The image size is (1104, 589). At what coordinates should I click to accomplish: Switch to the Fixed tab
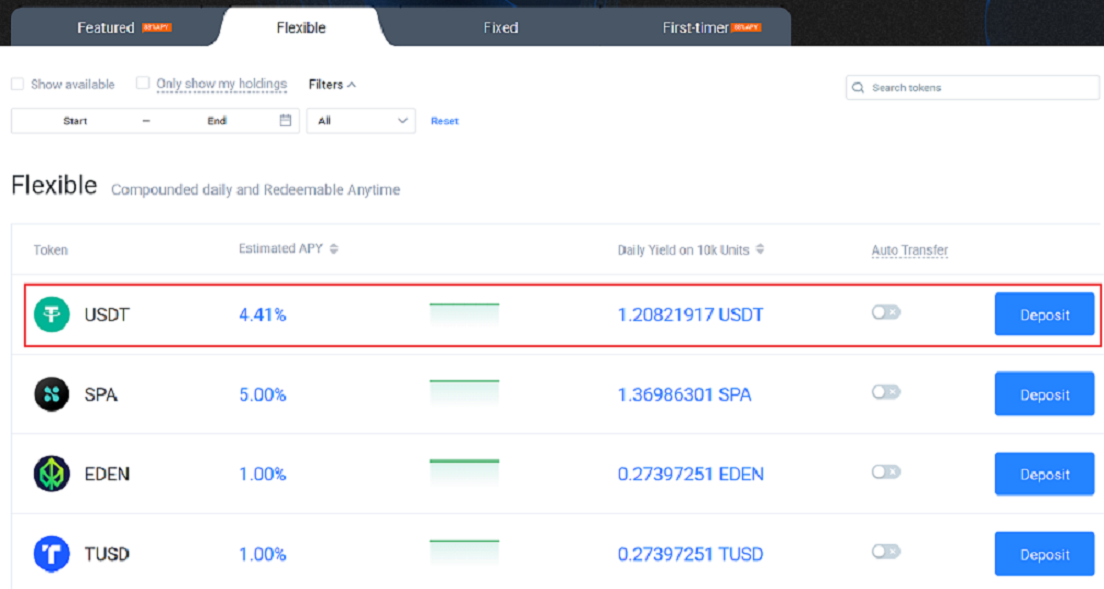click(x=500, y=28)
